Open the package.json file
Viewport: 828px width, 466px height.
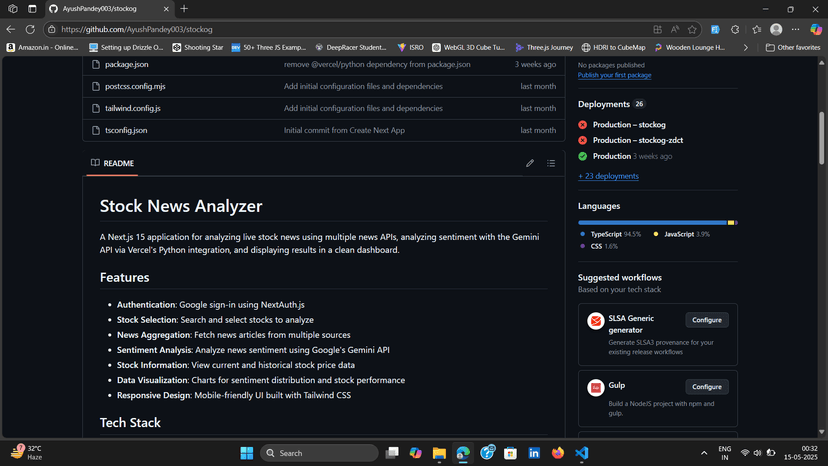[126, 64]
